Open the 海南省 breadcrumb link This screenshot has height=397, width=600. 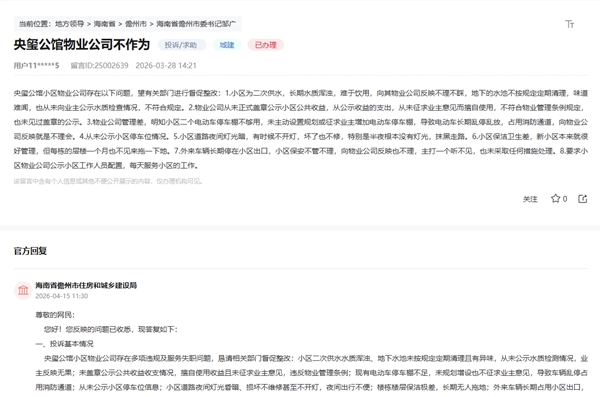pos(104,24)
